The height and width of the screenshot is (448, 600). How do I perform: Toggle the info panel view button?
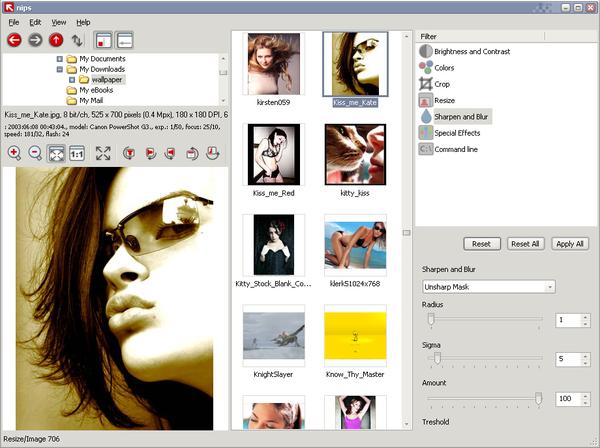124,40
